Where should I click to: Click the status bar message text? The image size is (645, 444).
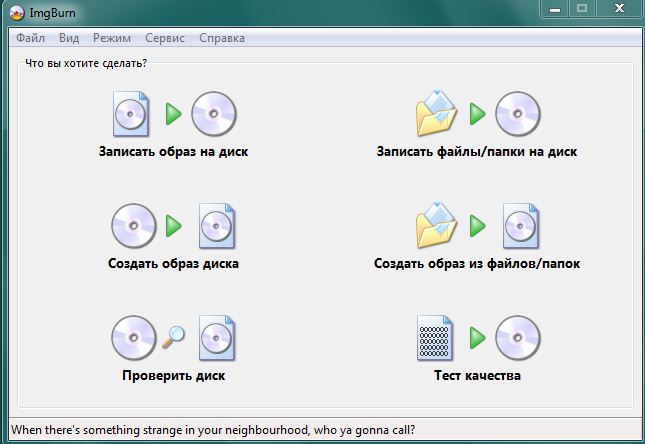click(x=213, y=430)
